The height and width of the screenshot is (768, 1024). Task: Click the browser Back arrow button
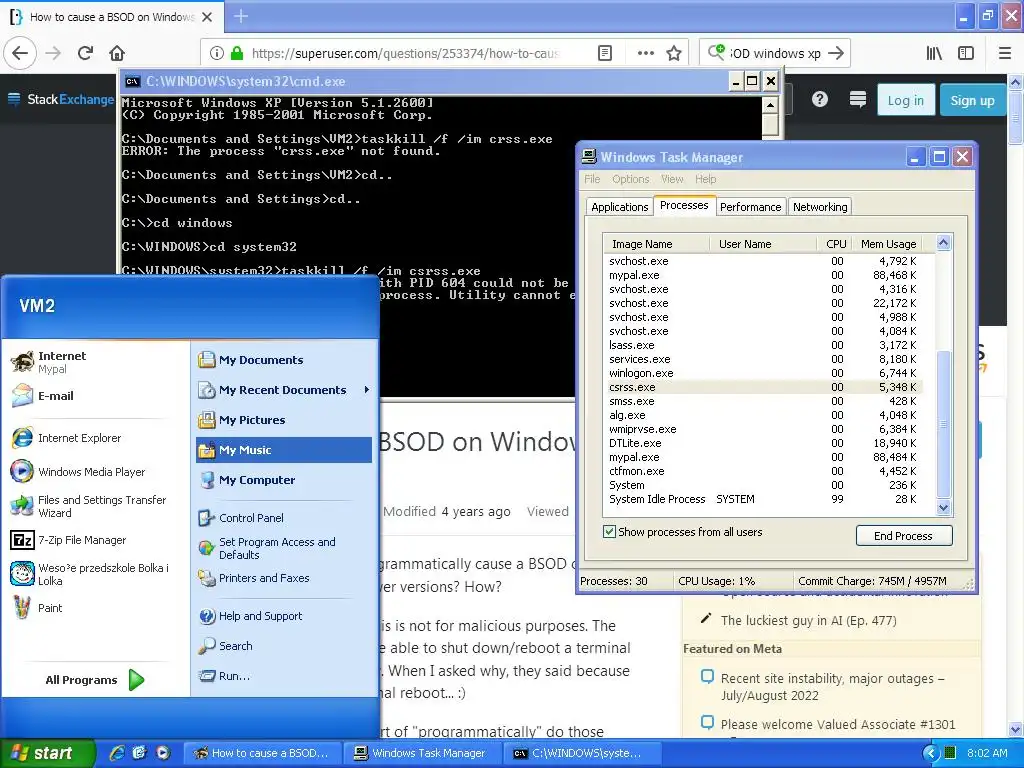(20, 53)
